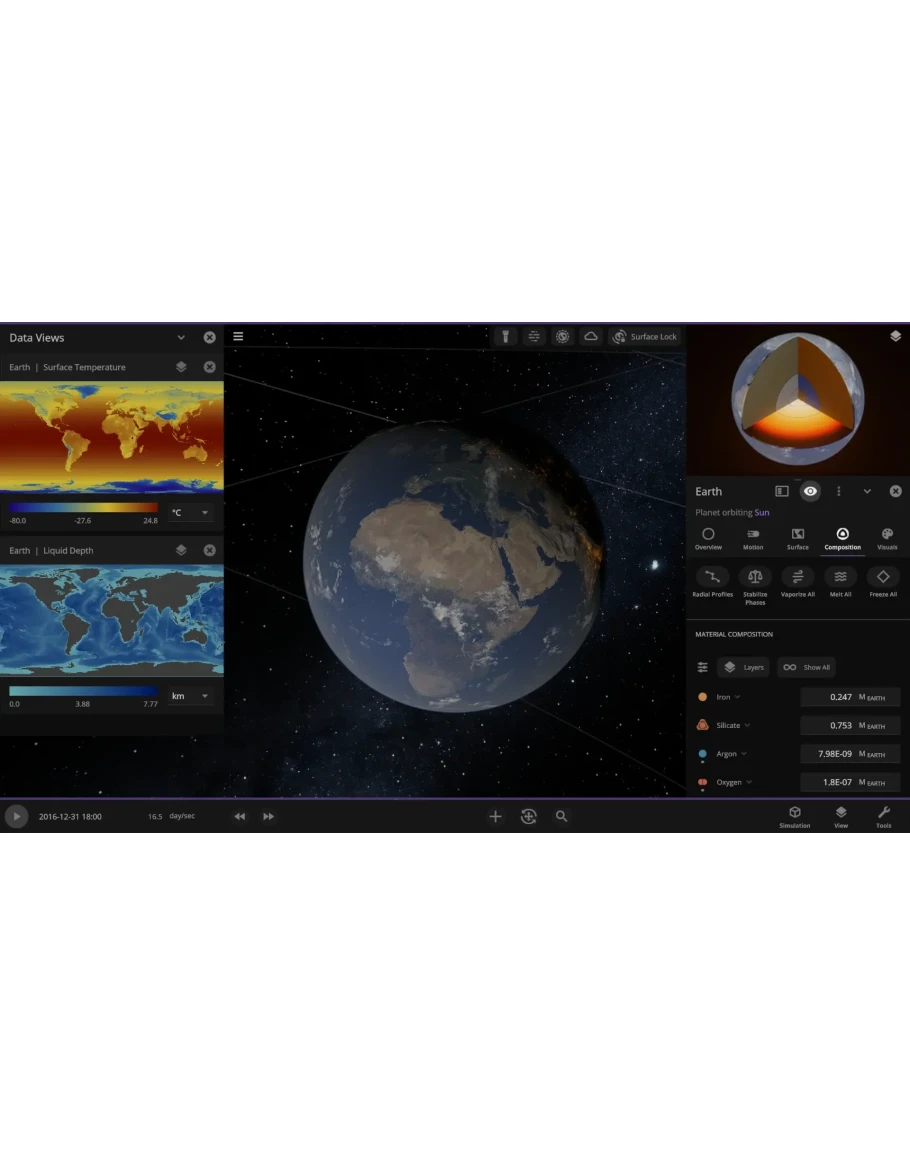Click the cloud icon in top toolbar
The width and height of the screenshot is (910, 1155).
pos(591,337)
